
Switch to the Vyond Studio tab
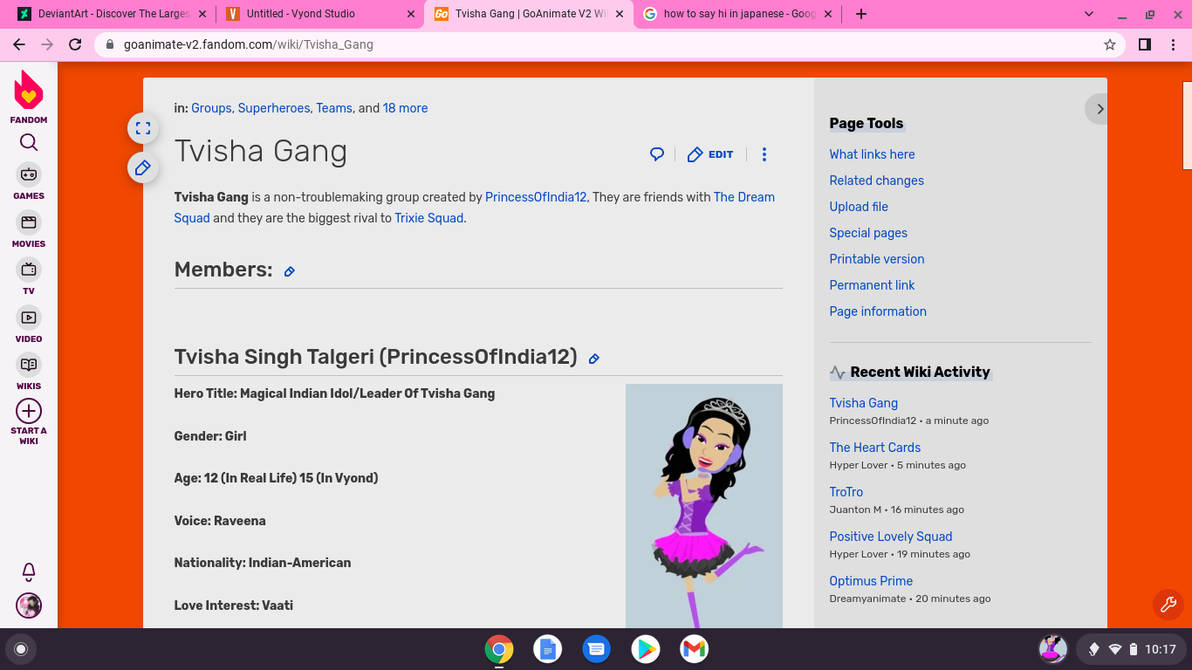point(310,14)
